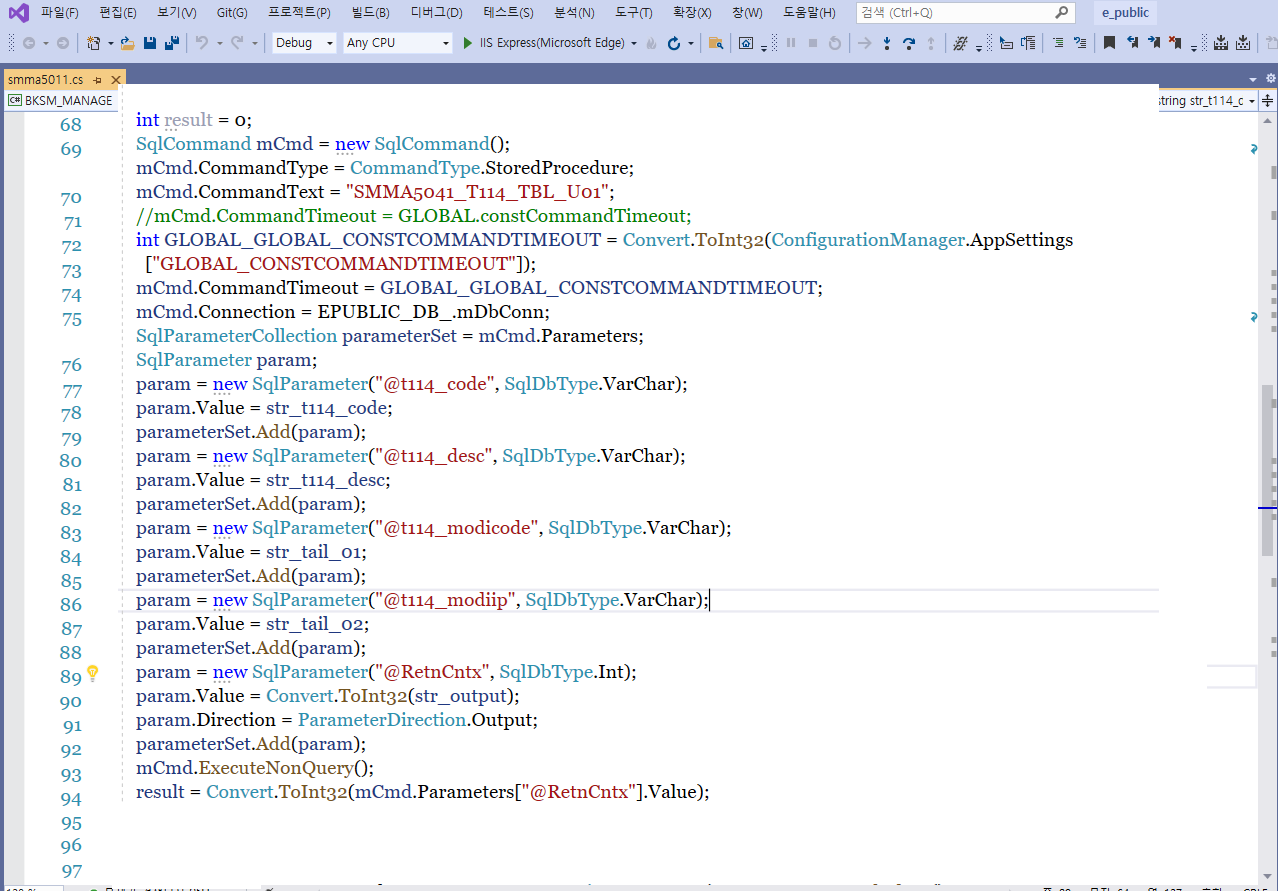Click the SqlParameterCollection type name

point(237,336)
